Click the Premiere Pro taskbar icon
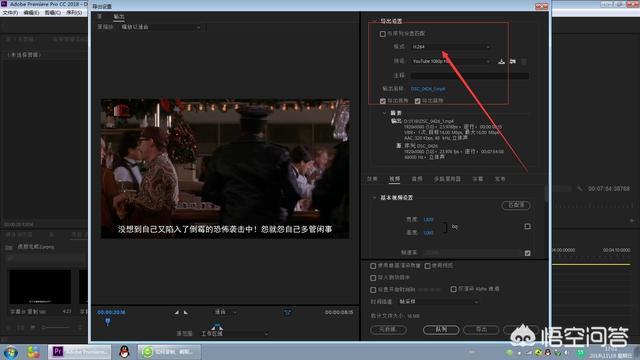This screenshot has width=640, height=360. coord(80,351)
